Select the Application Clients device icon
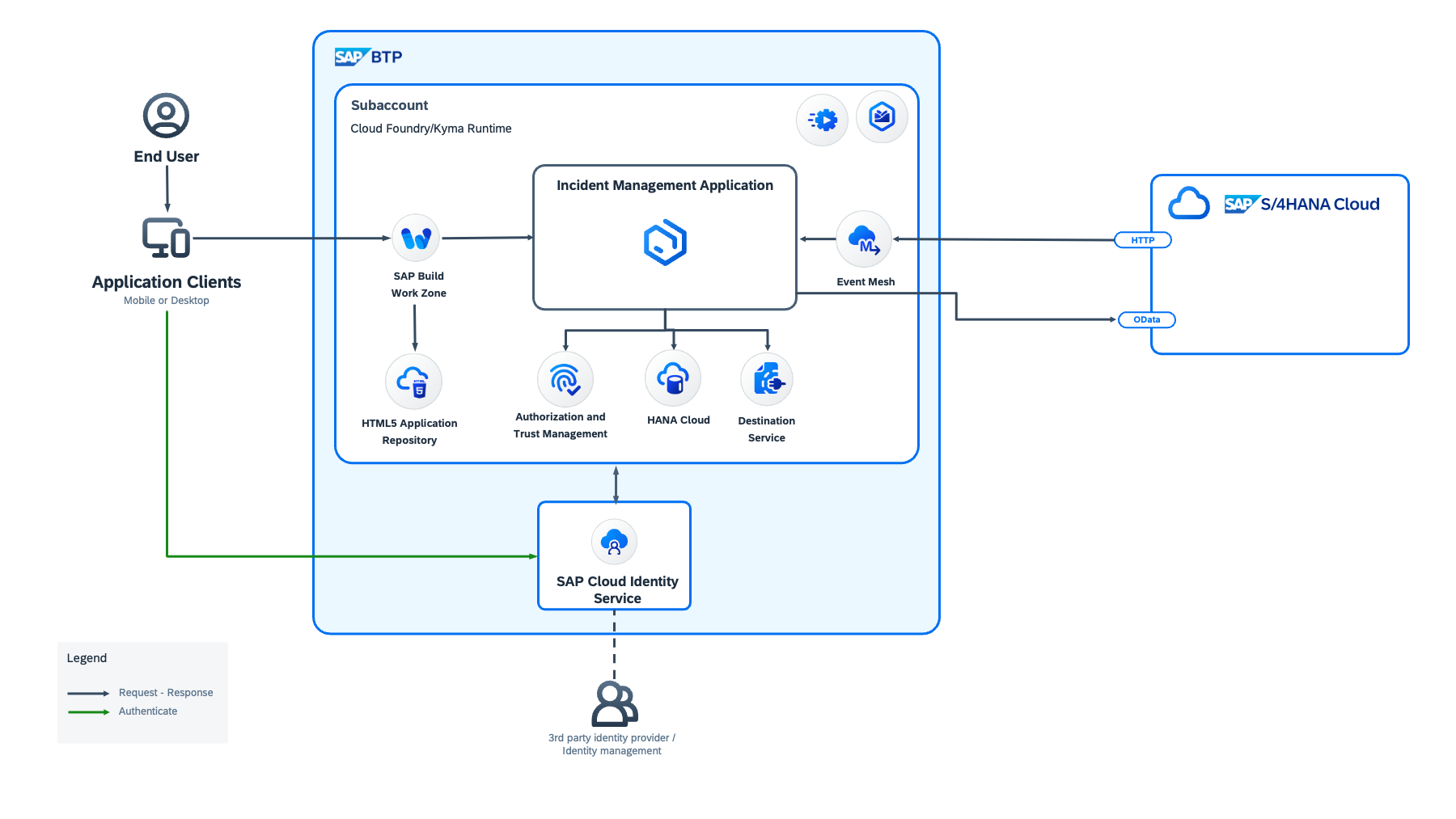Viewport: 1456px width, 819px height. point(166,238)
